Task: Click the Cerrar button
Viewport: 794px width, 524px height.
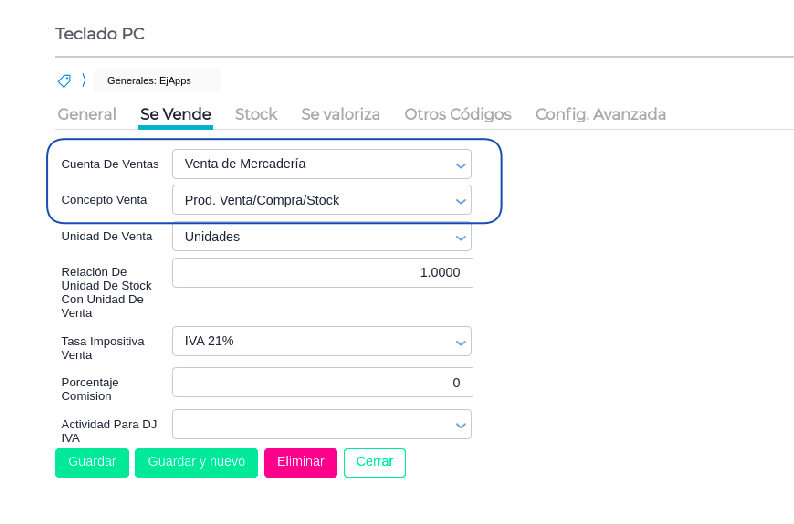Action: click(375, 462)
